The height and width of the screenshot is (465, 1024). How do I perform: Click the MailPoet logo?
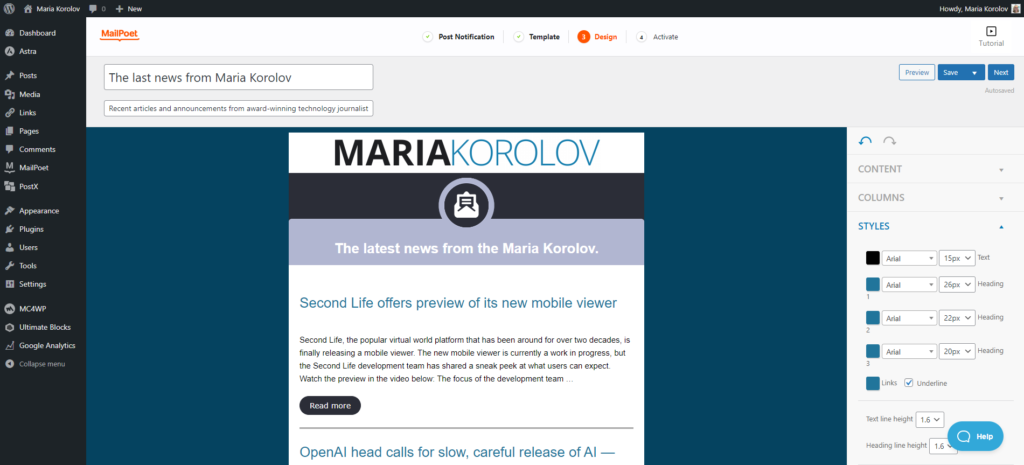pyautogui.click(x=120, y=35)
